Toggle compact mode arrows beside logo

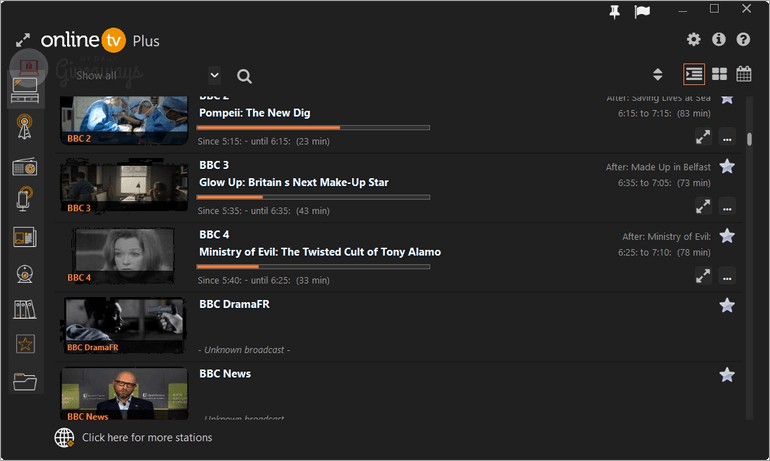23,40
